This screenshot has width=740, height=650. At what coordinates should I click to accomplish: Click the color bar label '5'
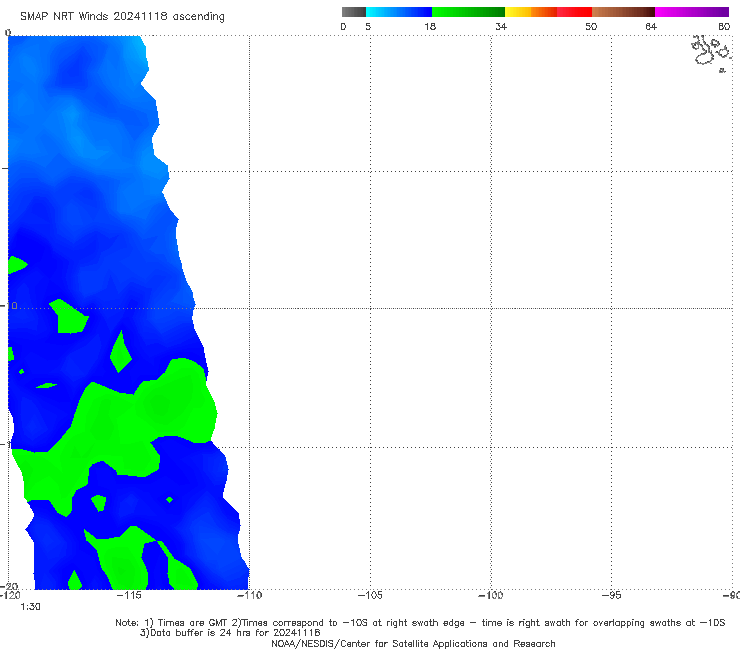click(368, 26)
